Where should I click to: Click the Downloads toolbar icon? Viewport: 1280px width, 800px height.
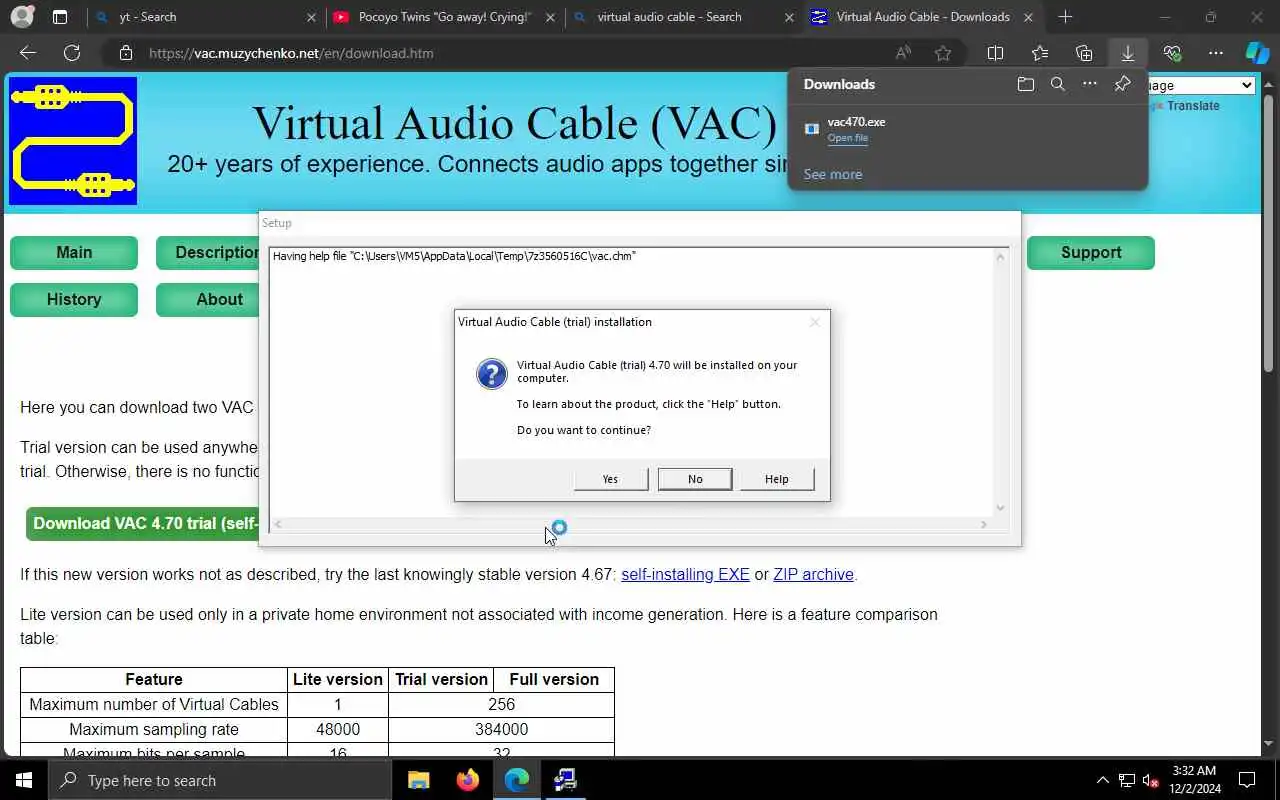1128,53
